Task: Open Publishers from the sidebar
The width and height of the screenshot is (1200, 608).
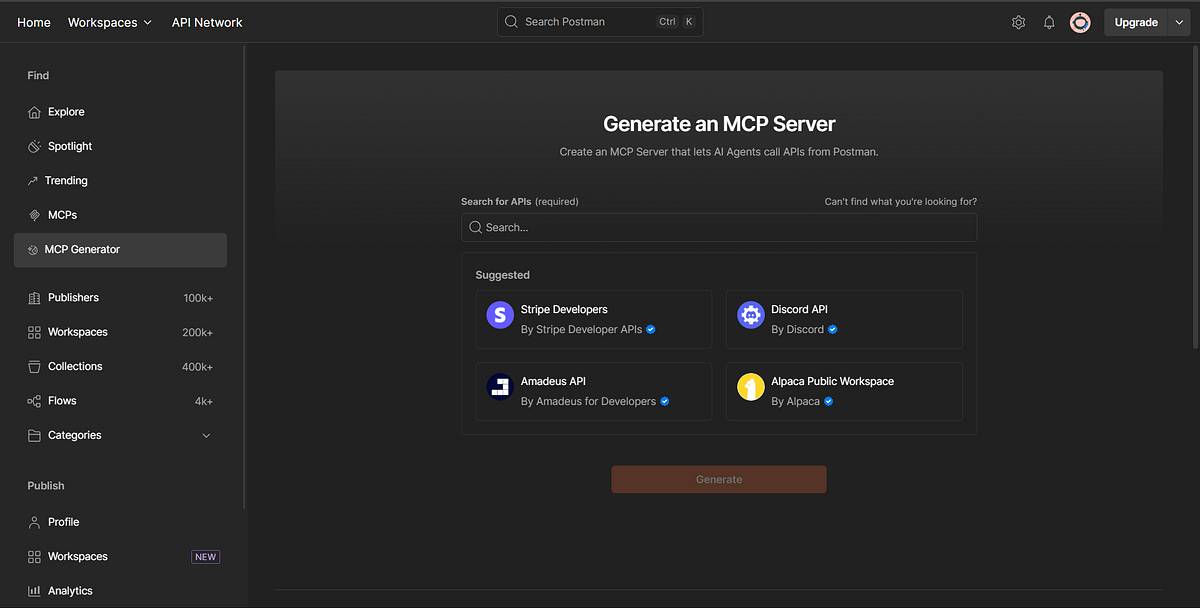Action: click(73, 297)
